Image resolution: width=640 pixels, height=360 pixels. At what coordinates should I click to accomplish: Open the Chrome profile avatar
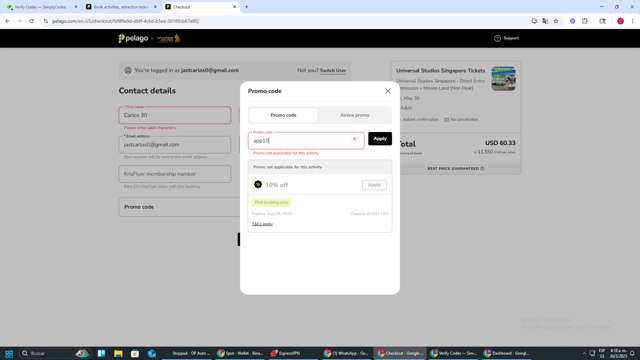click(x=620, y=21)
